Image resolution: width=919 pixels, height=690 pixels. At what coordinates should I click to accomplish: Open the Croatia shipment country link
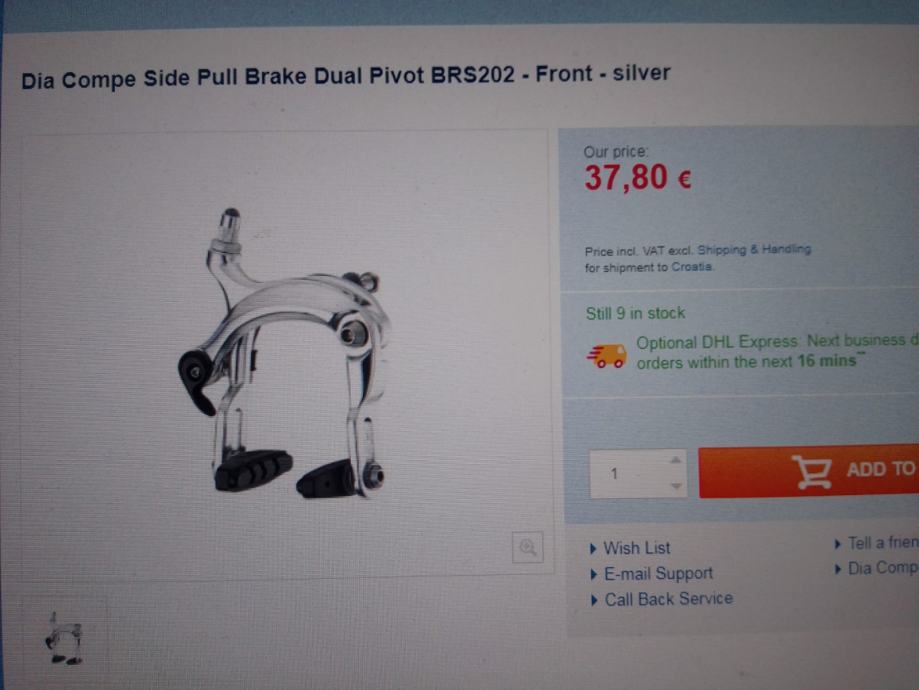coord(692,267)
